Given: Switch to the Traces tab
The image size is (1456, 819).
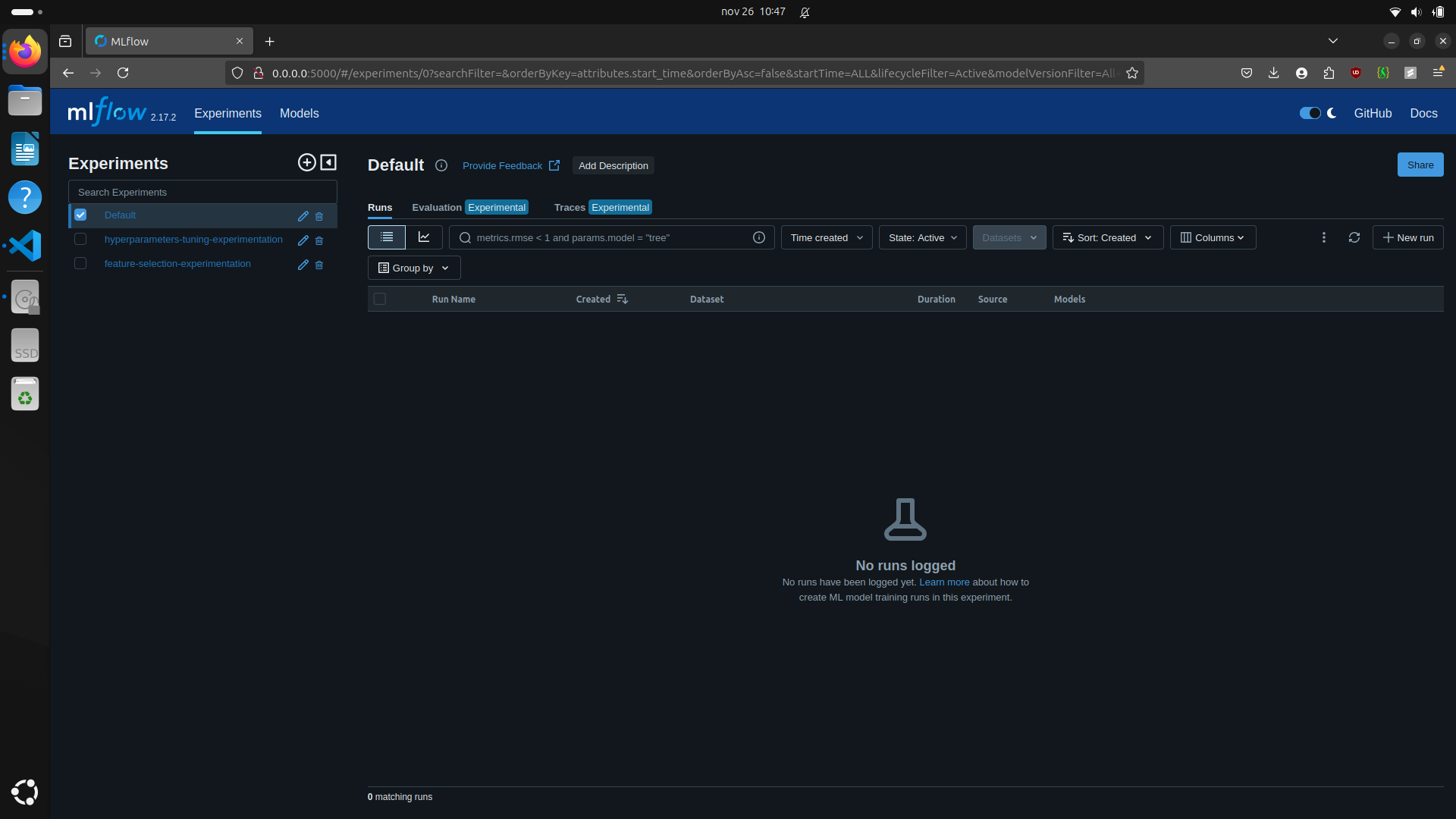Looking at the screenshot, I should pos(570,207).
